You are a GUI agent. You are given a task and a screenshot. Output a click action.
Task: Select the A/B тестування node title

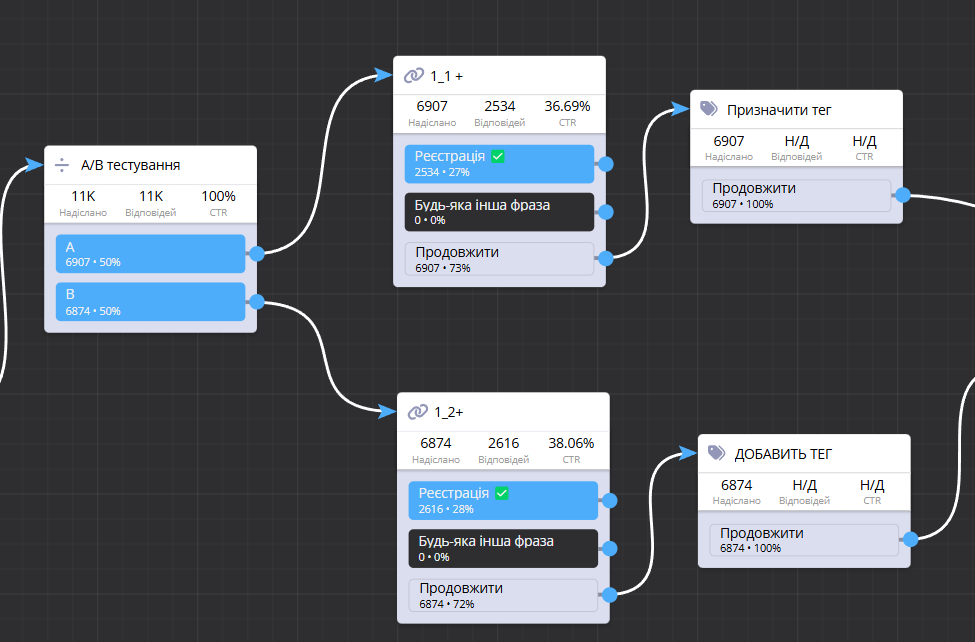130,165
